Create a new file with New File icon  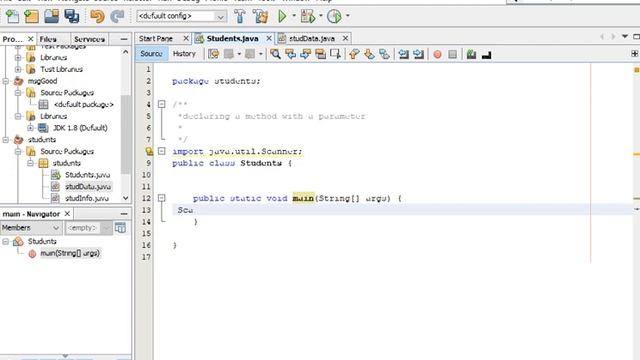click(x=12, y=16)
